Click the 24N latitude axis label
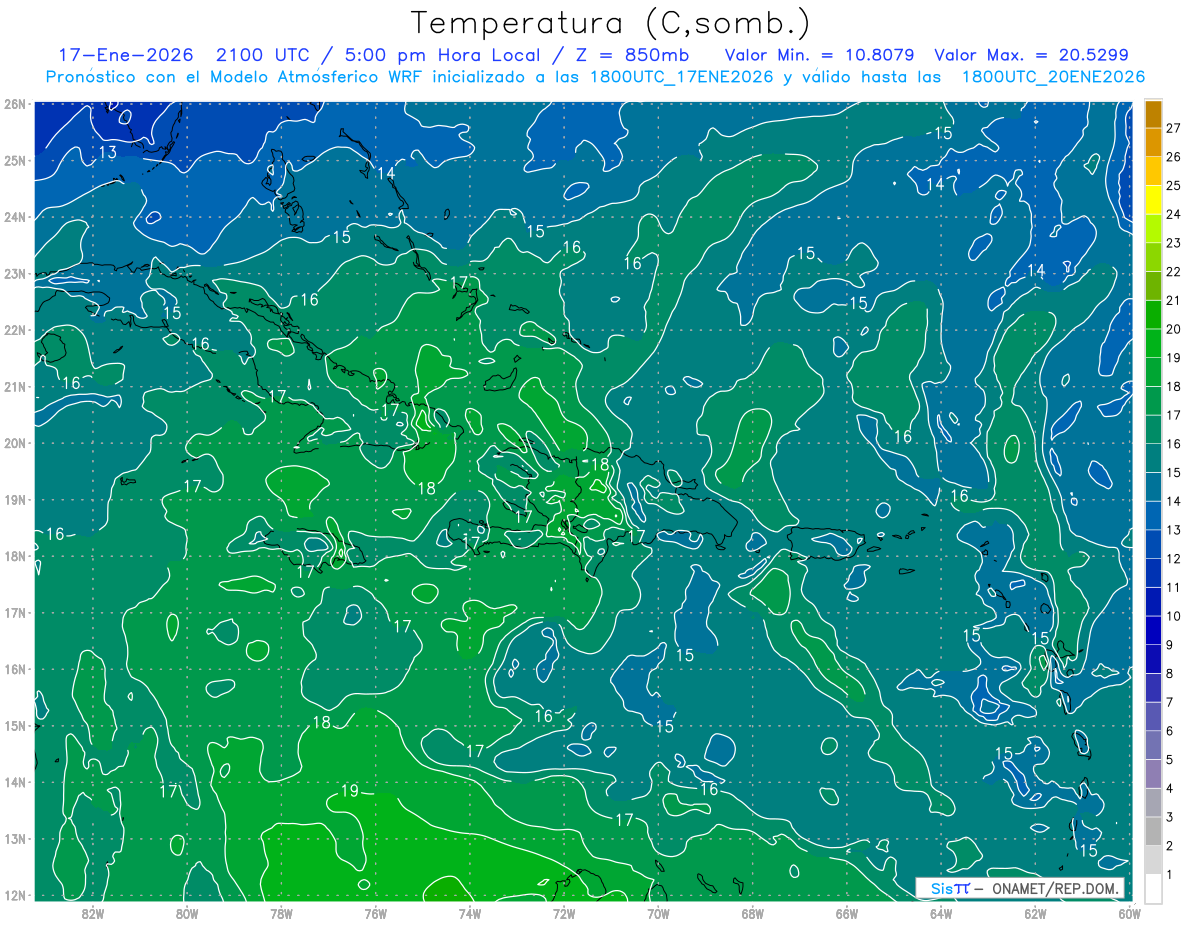This screenshot has height=927, width=1200. point(15,217)
